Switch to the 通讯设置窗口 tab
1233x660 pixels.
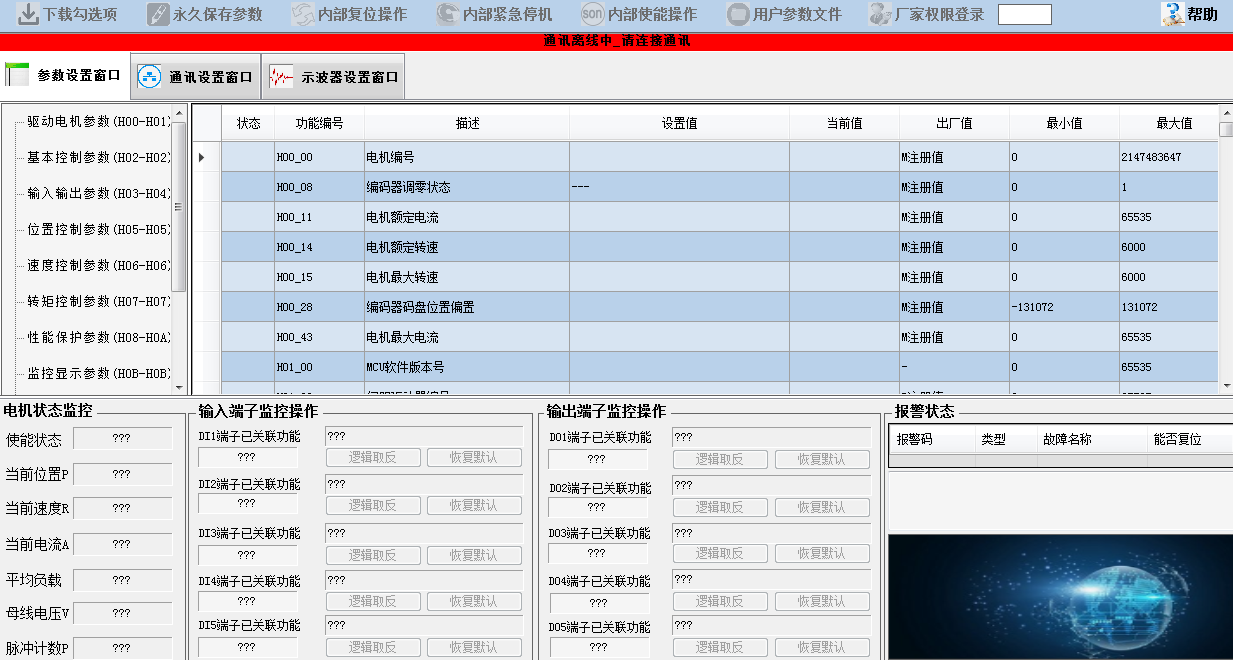tap(196, 76)
